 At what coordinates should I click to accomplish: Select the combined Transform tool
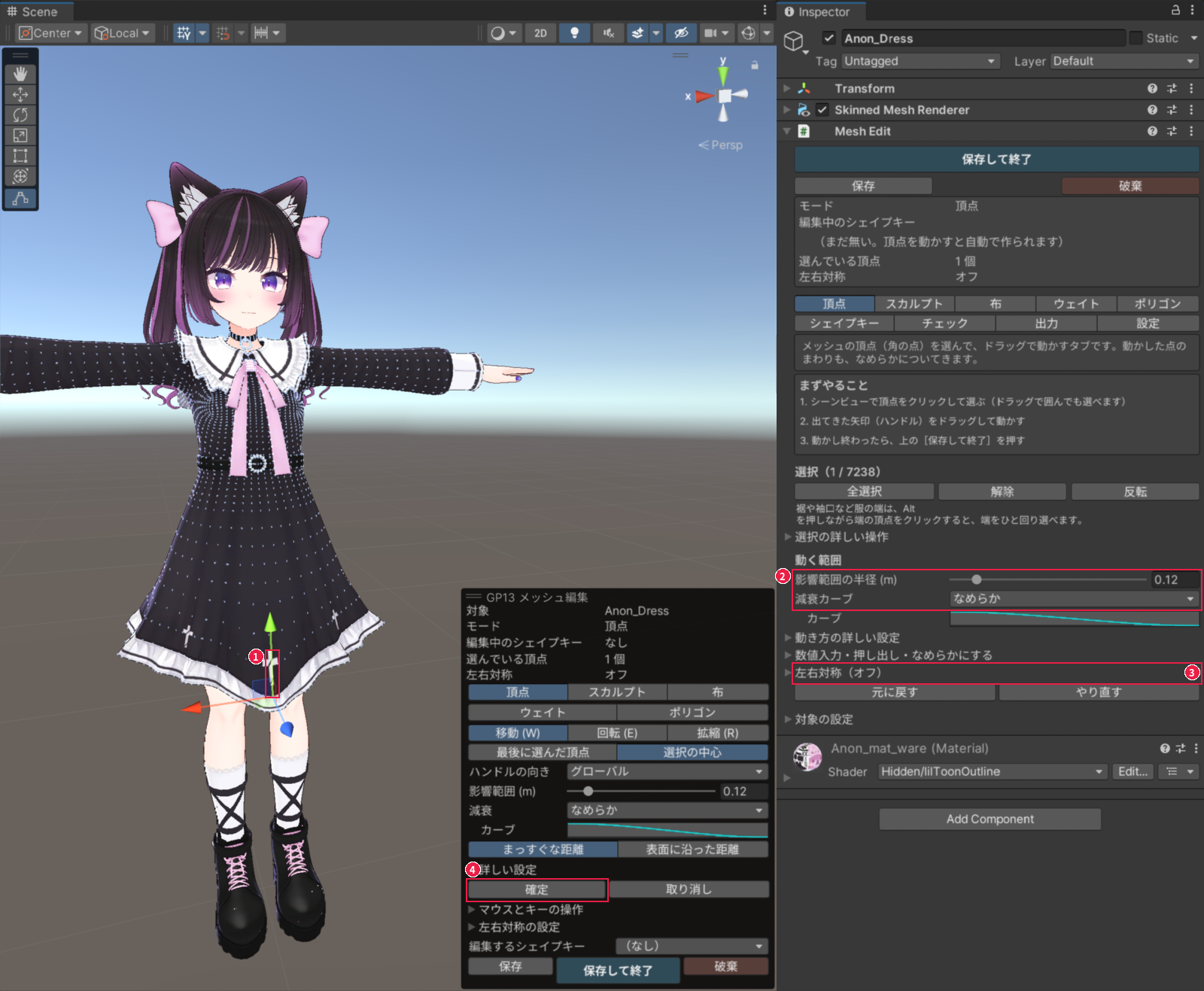tap(20, 175)
